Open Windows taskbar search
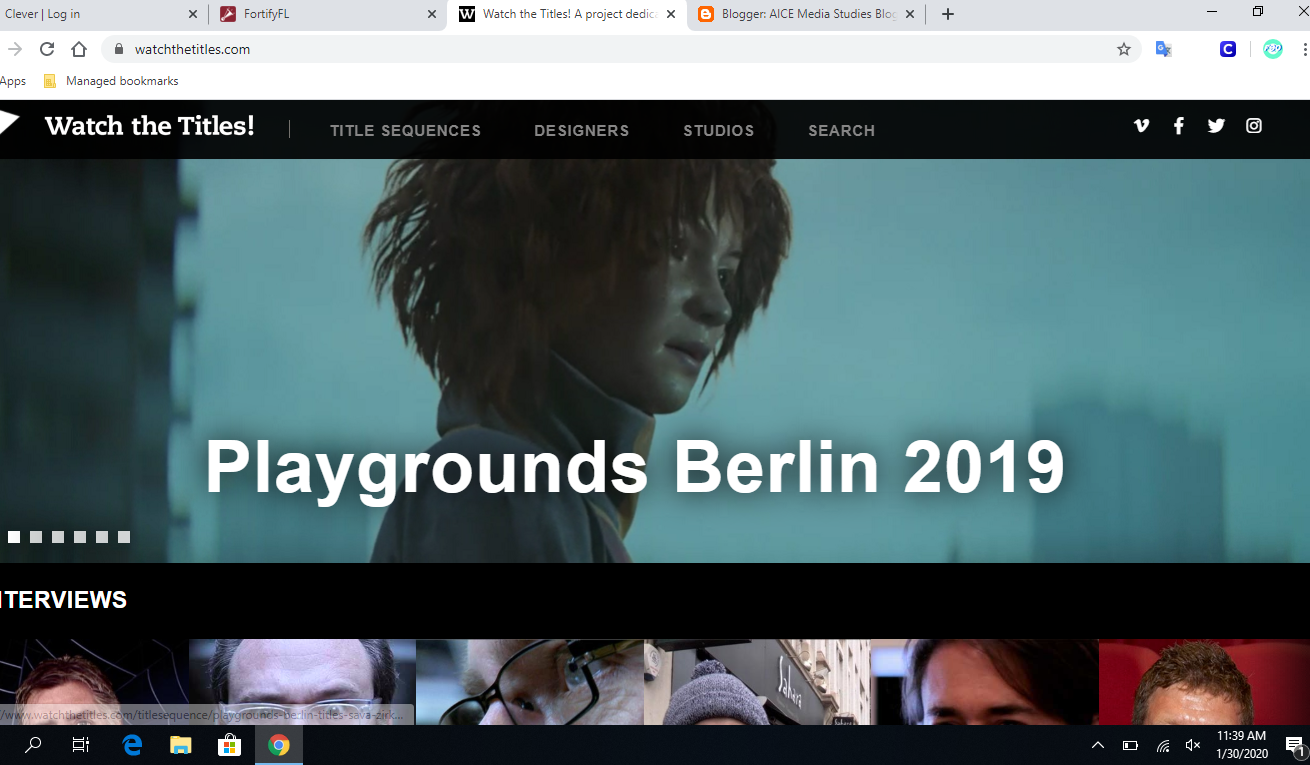The width and height of the screenshot is (1310, 765). click(x=33, y=745)
